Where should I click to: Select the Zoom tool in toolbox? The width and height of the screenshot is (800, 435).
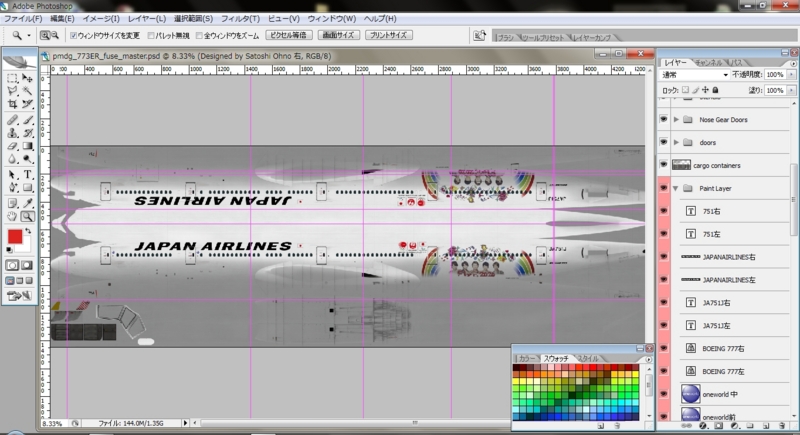pyautogui.click(x=28, y=217)
